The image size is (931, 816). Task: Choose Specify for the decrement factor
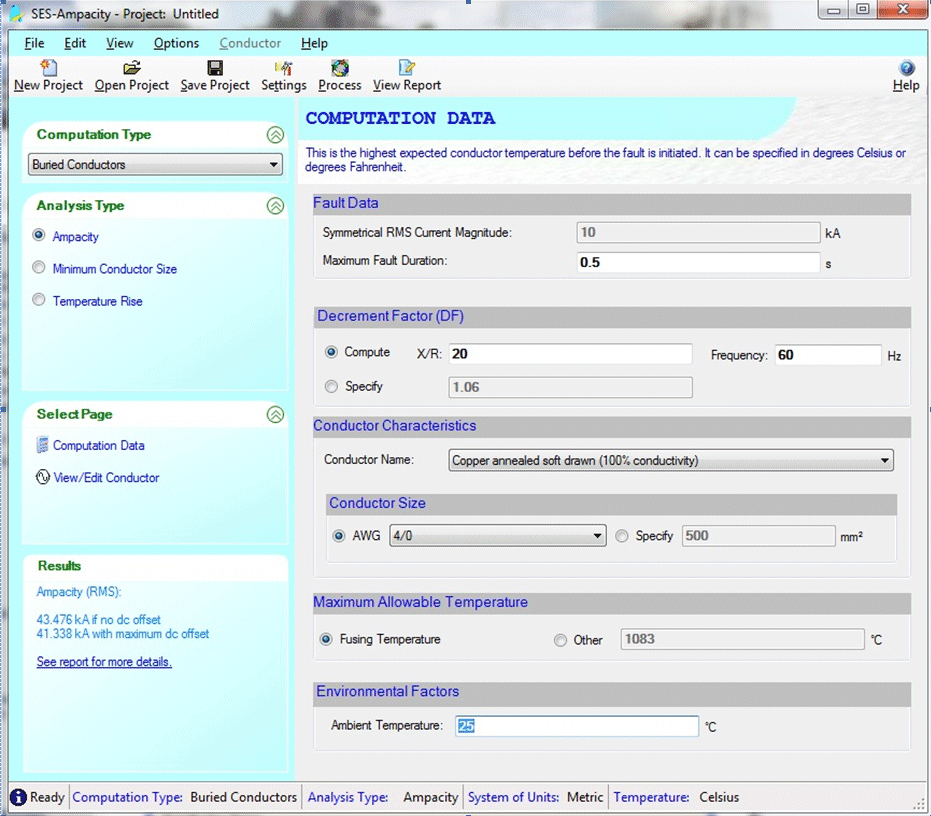331,387
